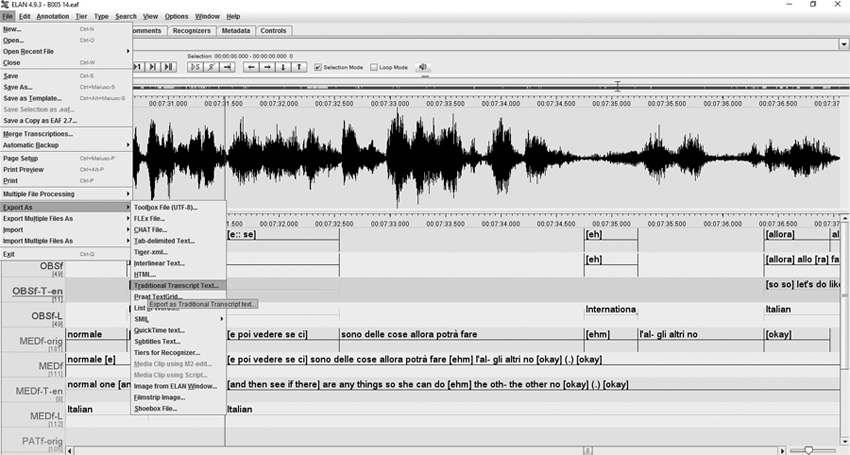Click Save as Template menu entry
The width and height of the screenshot is (850, 455).
click(66, 98)
